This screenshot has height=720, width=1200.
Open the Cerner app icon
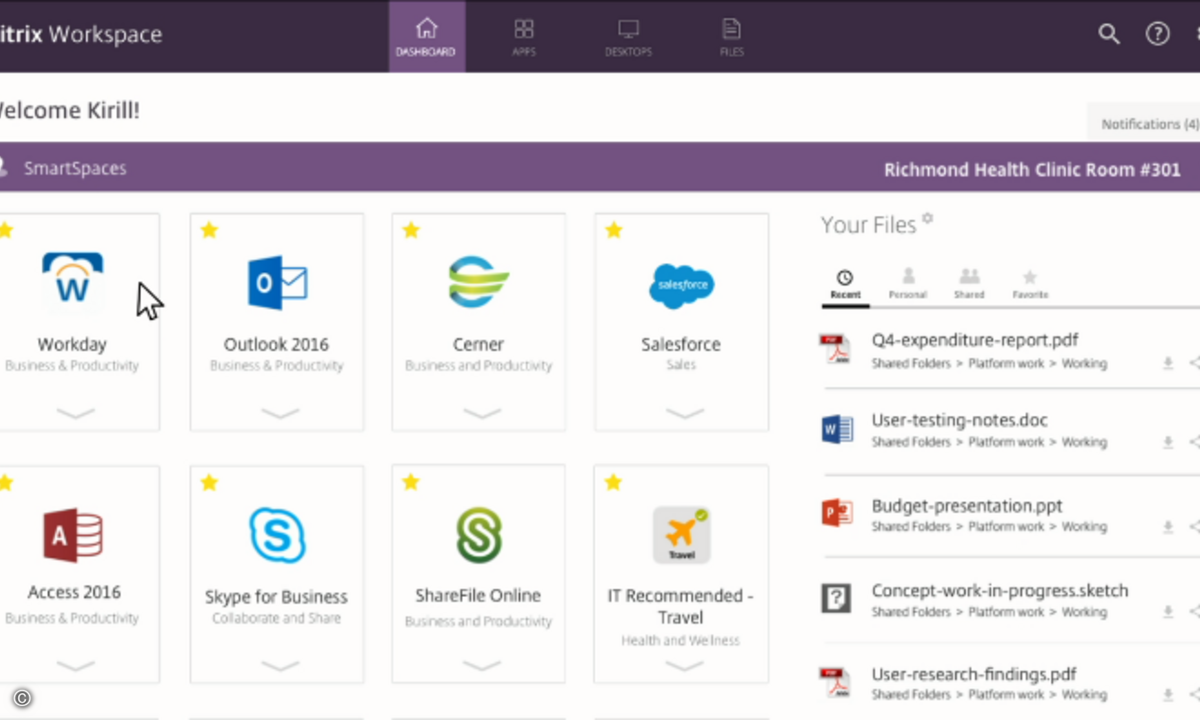[x=478, y=282]
